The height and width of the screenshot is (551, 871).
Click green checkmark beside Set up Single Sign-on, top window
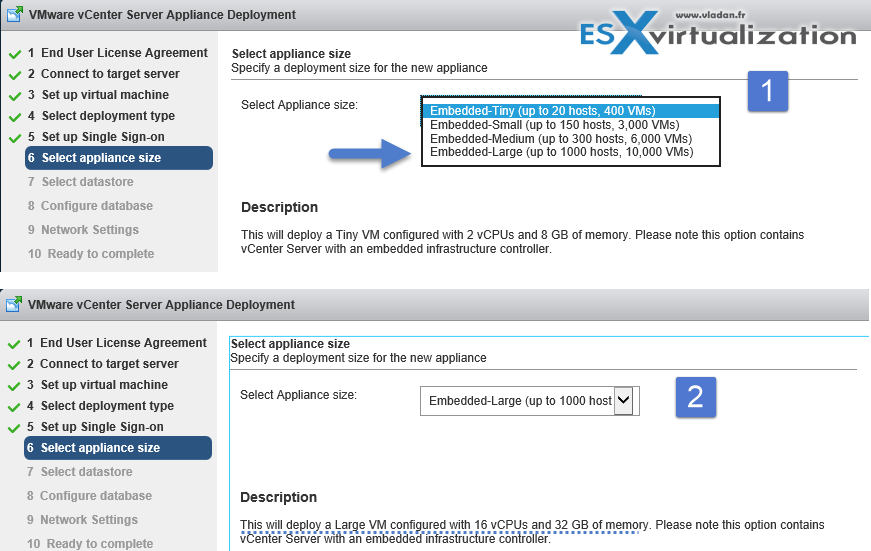pos(15,138)
